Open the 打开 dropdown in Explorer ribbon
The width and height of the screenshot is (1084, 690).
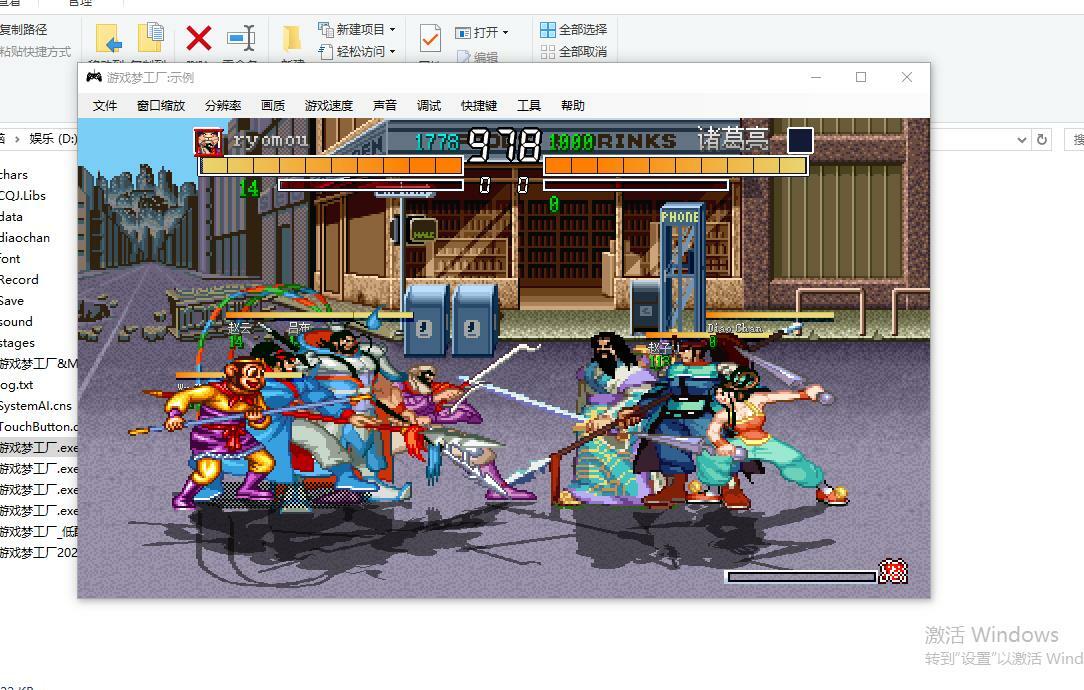(x=482, y=32)
